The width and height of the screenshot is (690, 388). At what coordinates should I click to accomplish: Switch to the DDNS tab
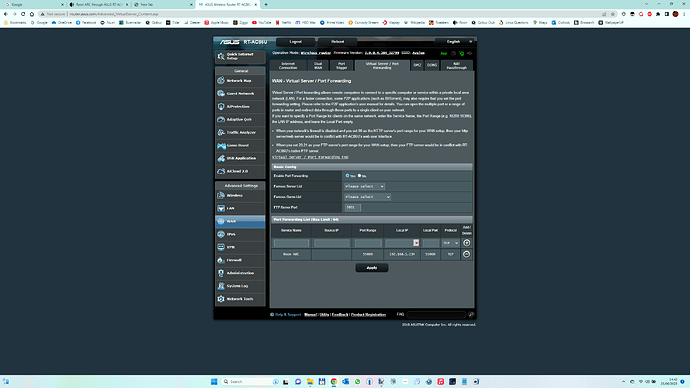coord(432,65)
